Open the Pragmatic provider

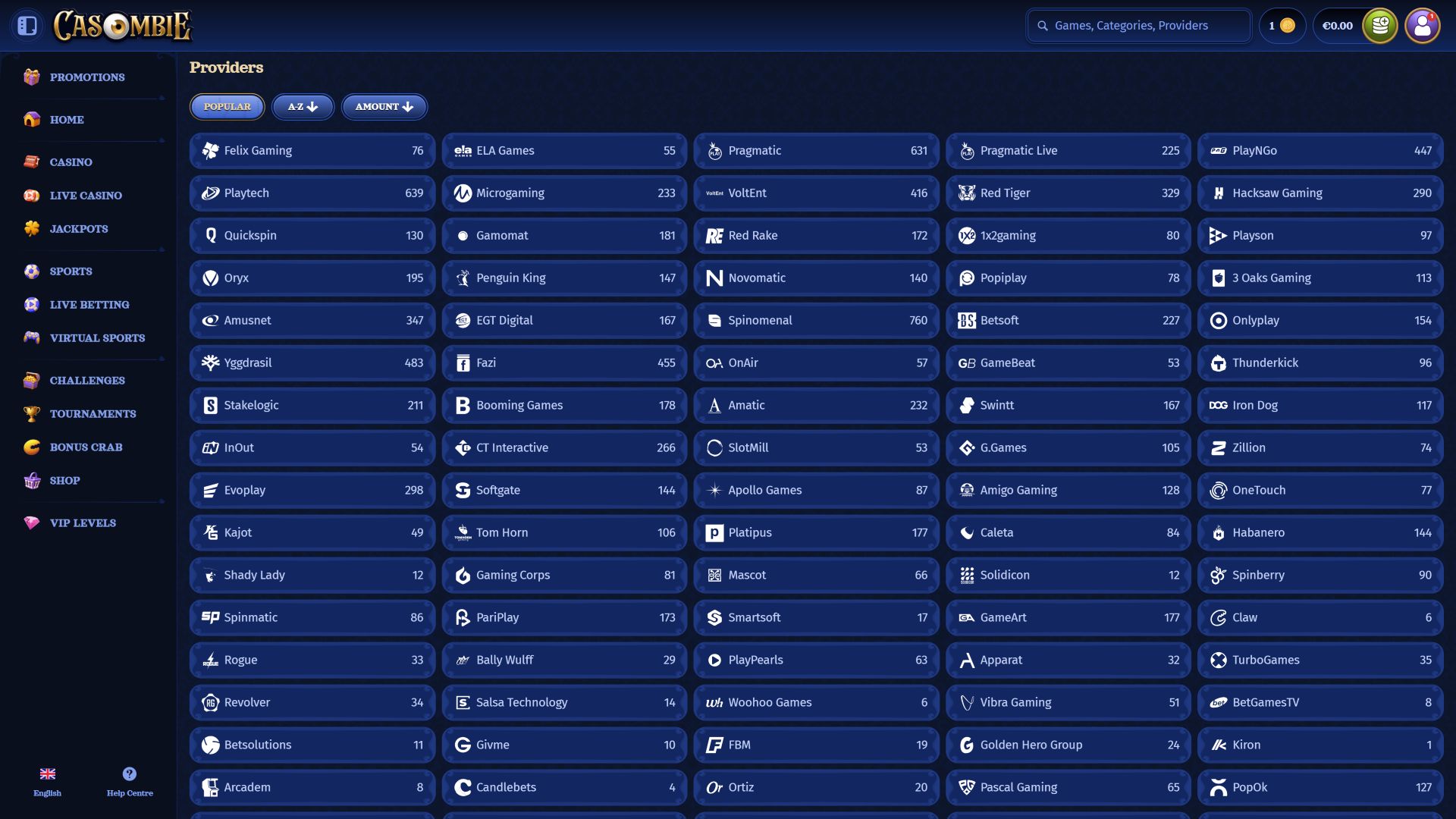pyautogui.click(x=816, y=151)
